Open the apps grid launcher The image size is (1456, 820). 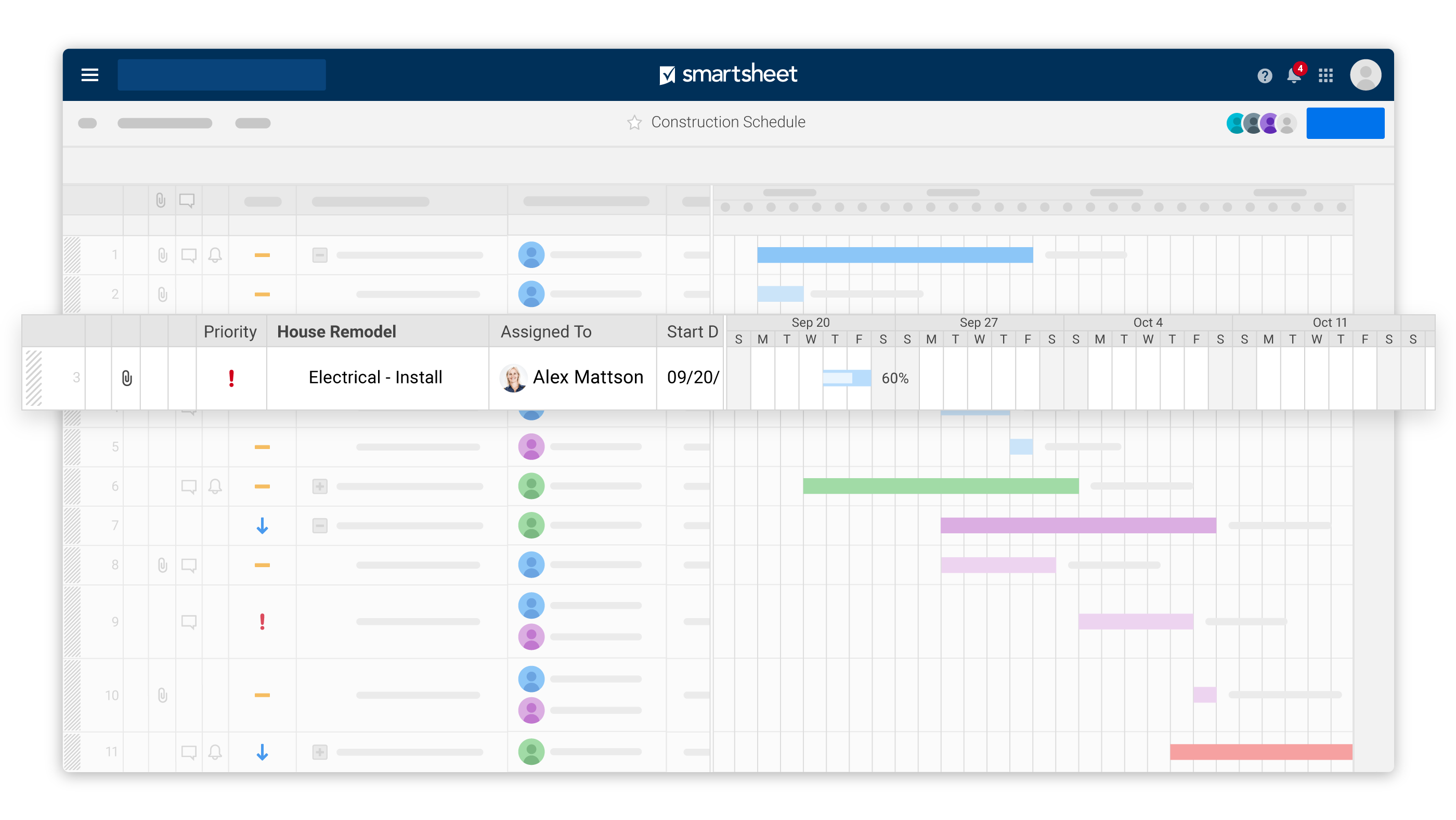tap(1325, 75)
